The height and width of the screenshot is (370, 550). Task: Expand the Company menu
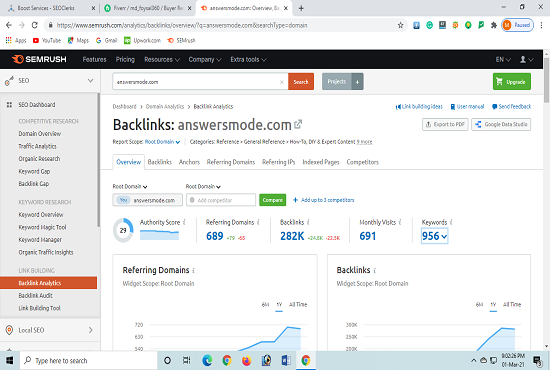(x=205, y=60)
